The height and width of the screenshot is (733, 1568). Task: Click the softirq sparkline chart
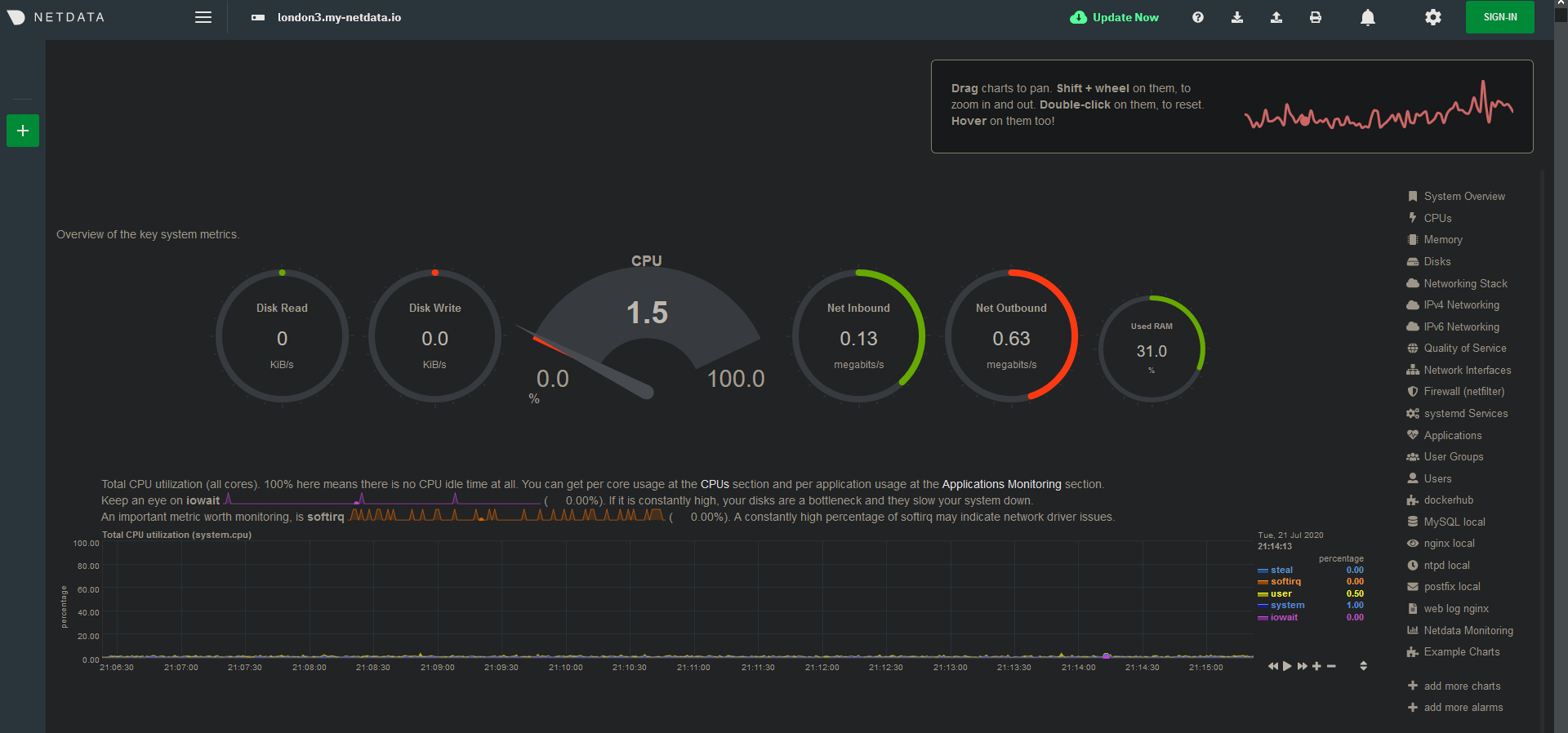[506, 515]
